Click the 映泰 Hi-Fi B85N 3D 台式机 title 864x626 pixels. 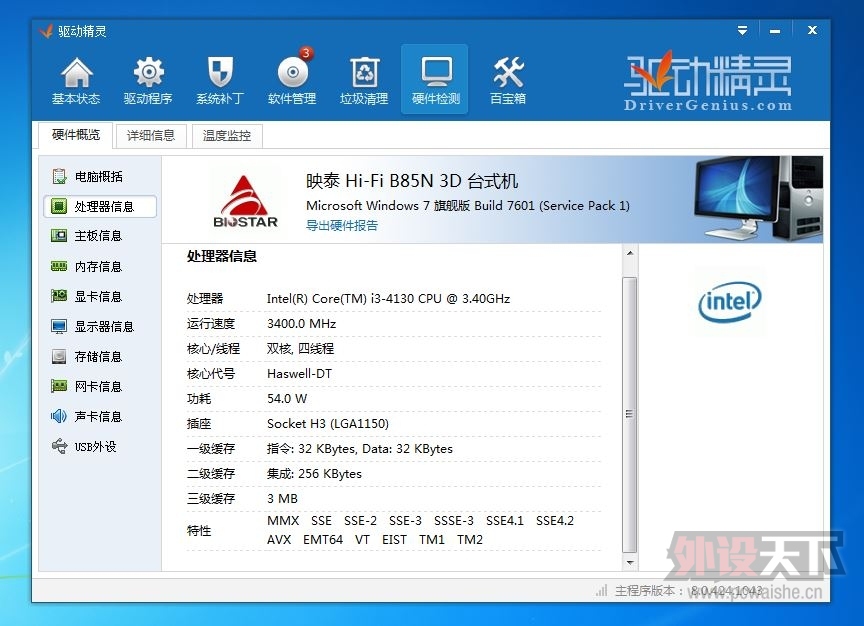(412, 181)
